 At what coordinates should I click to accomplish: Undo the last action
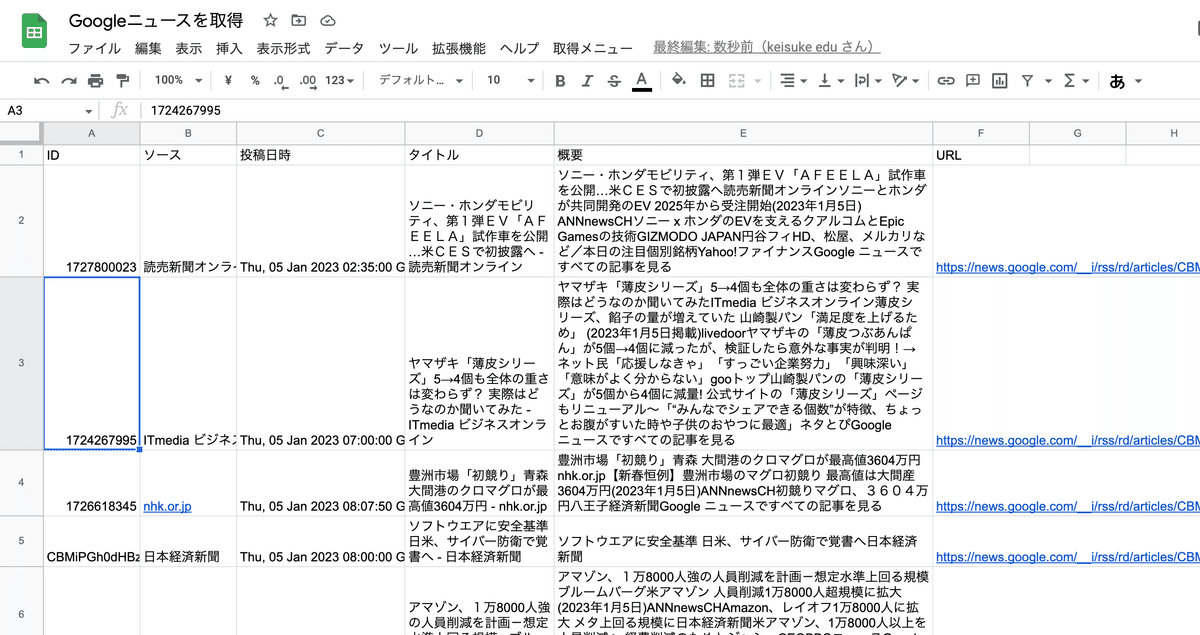pos(41,81)
